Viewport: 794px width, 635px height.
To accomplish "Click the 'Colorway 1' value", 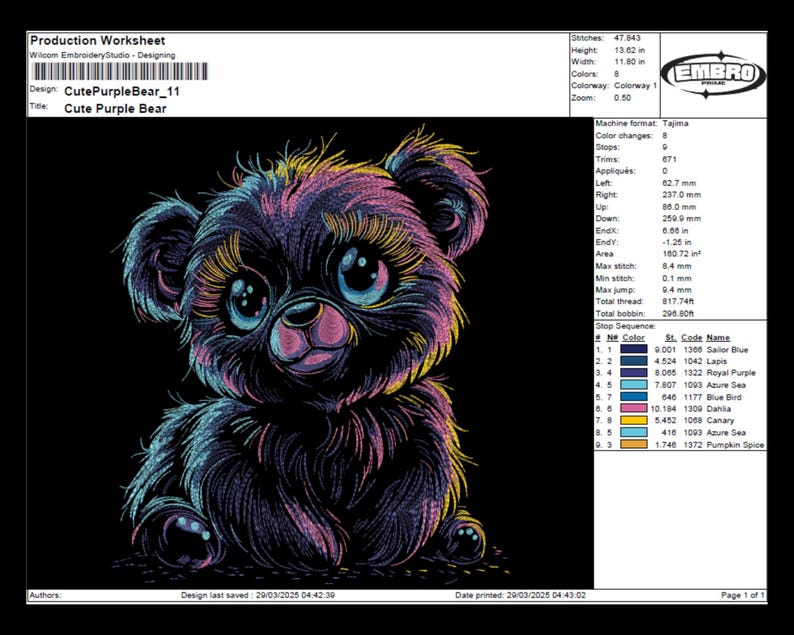I will pyautogui.click(x=636, y=86).
